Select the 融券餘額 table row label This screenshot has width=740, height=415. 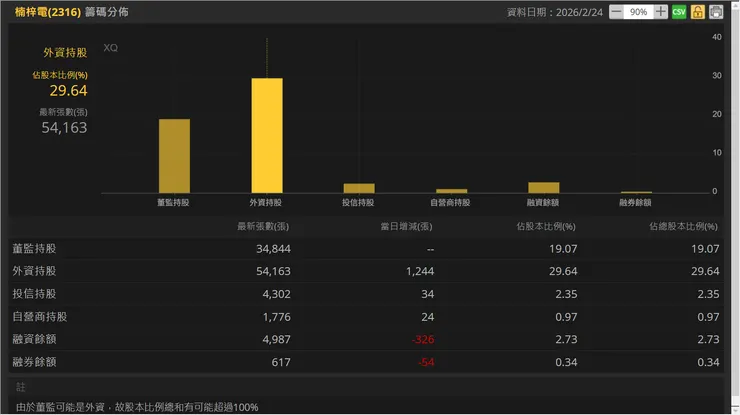34,362
